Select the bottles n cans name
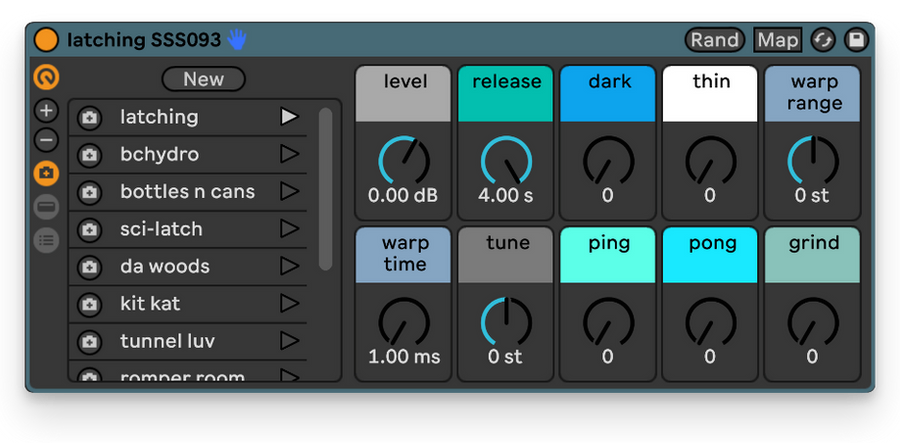 click(187, 192)
